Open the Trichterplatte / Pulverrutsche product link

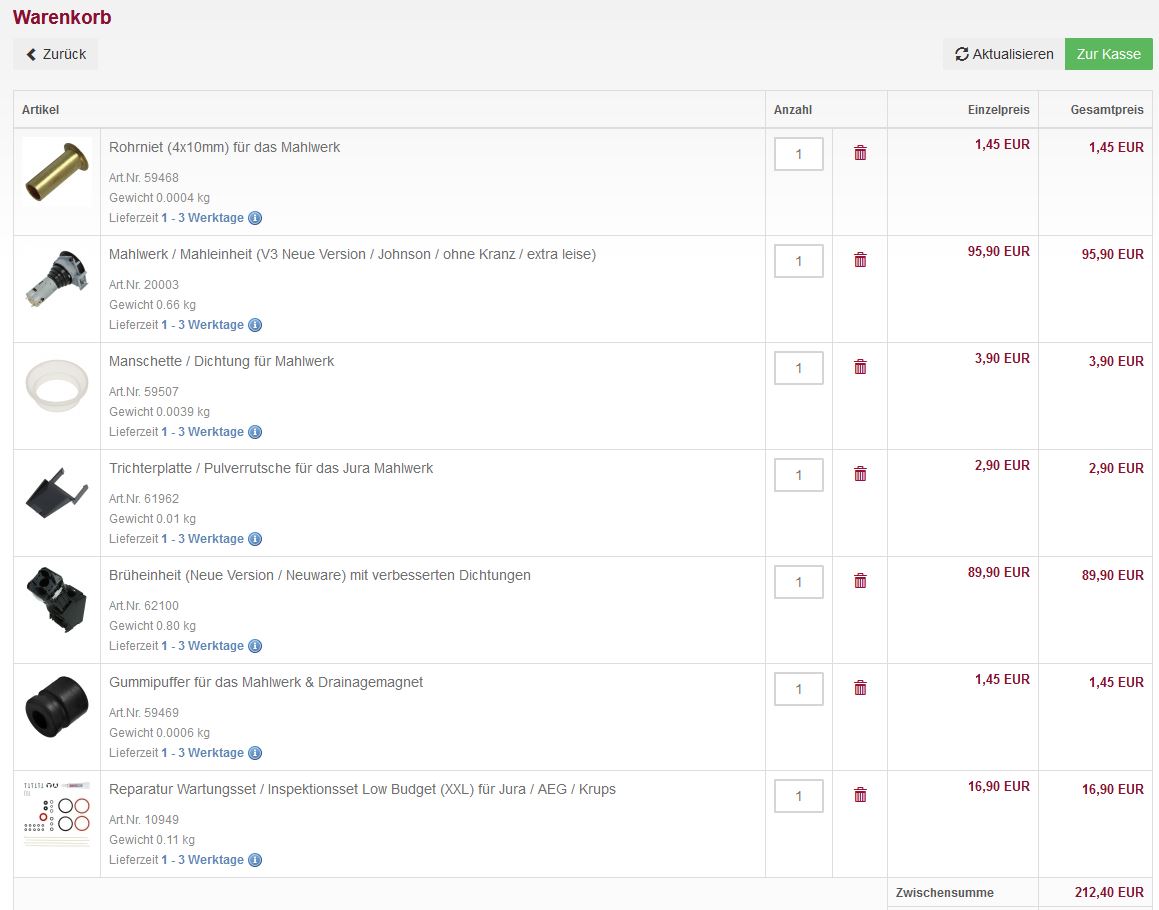(270, 468)
